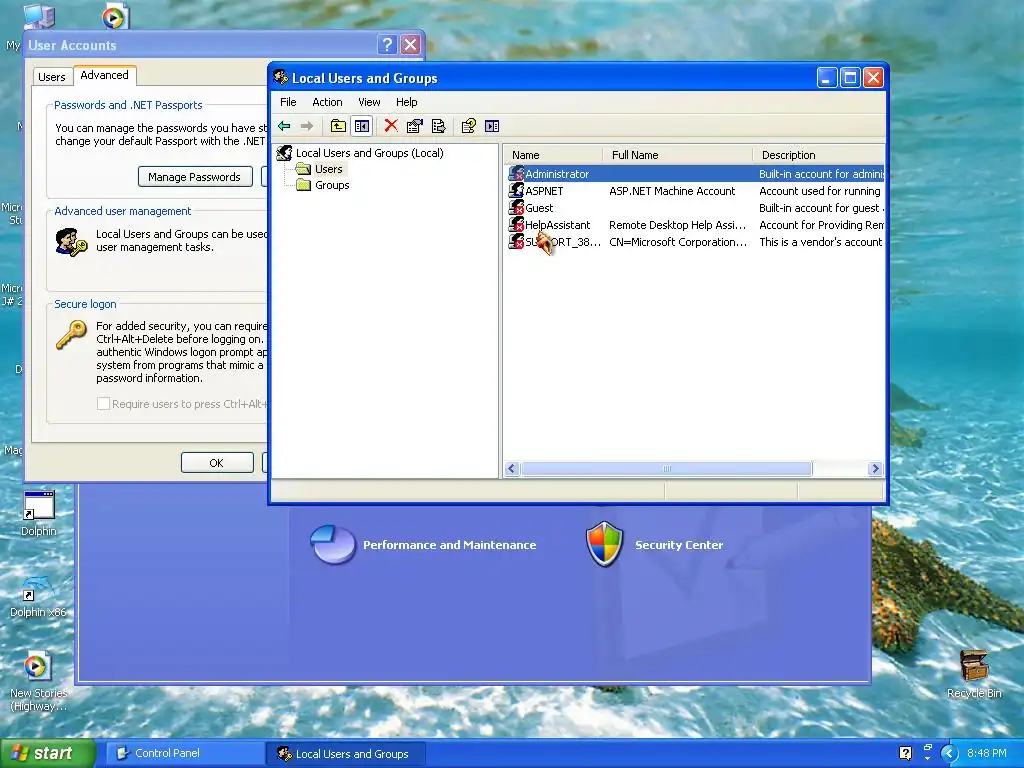Open the Dolphin desktop shortcut
Image resolution: width=1024 pixels, height=768 pixels.
(39, 506)
